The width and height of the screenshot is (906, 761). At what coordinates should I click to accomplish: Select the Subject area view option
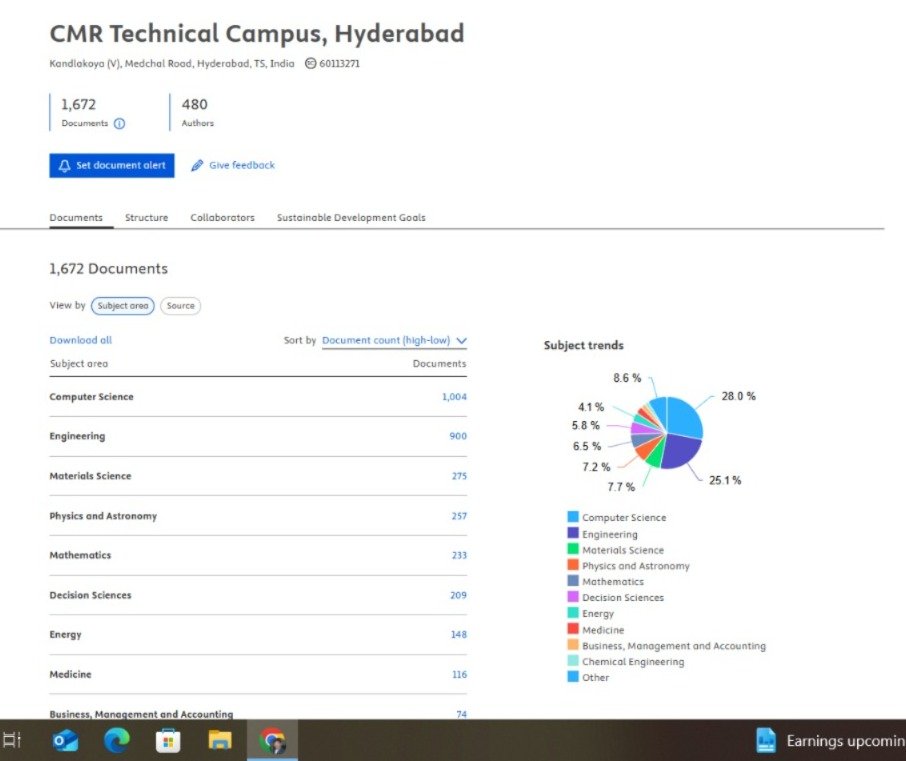(x=123, y=306)
